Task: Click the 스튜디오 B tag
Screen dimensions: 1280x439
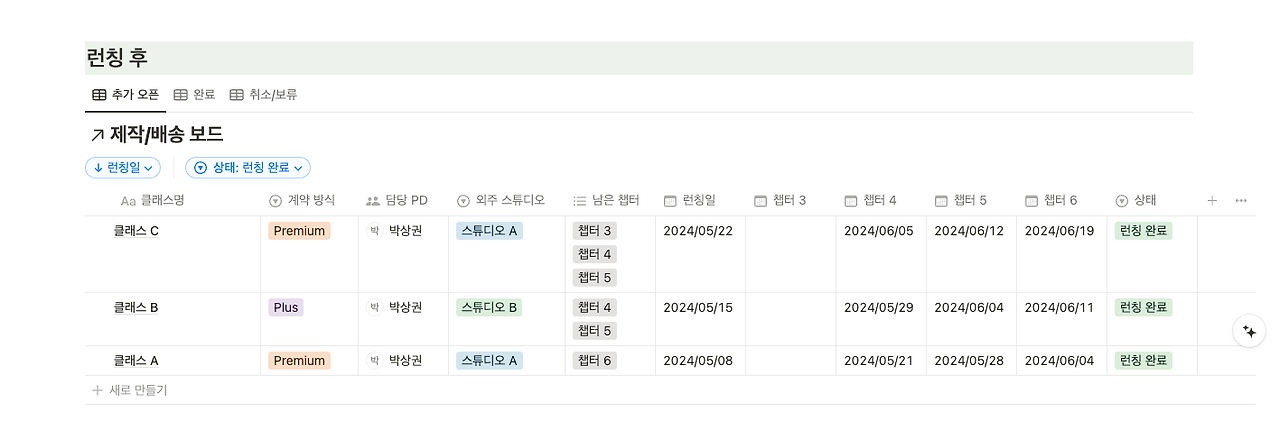Action: [489, 308]
